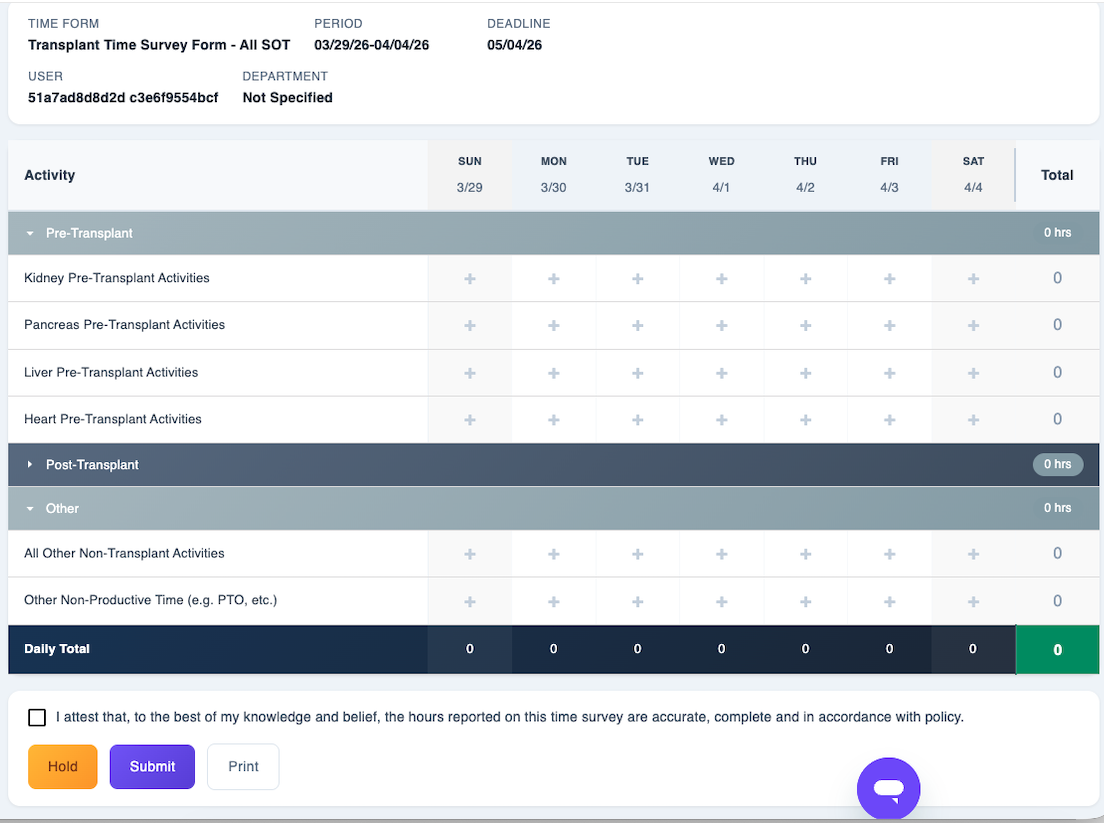Add Other Non-Productive Time for Tuesday 3/31
The width and height of the screenshot is (1104, 823).
pos(637,601)
